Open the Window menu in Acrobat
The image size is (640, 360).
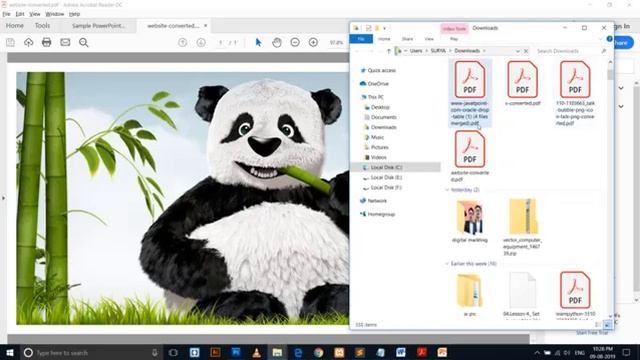[x=54, y=14]
